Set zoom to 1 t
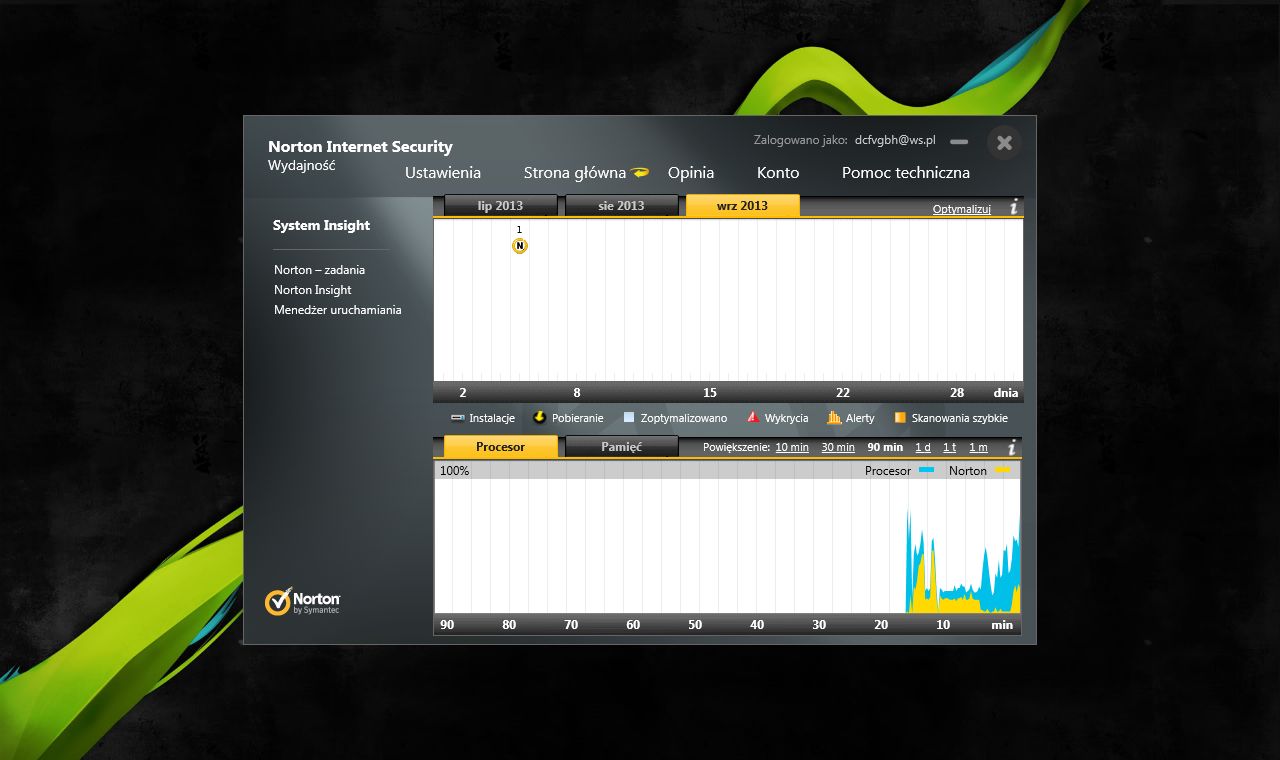1280x760 pixels. tap(949, 447)
